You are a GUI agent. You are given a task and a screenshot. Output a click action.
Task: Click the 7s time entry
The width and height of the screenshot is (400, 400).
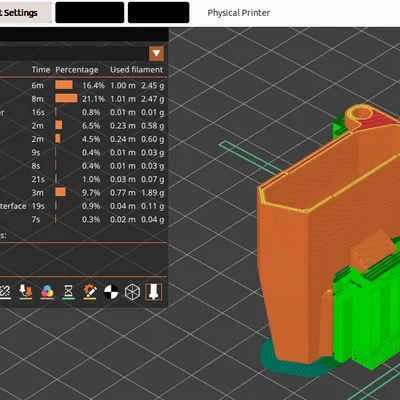(36, 219)
